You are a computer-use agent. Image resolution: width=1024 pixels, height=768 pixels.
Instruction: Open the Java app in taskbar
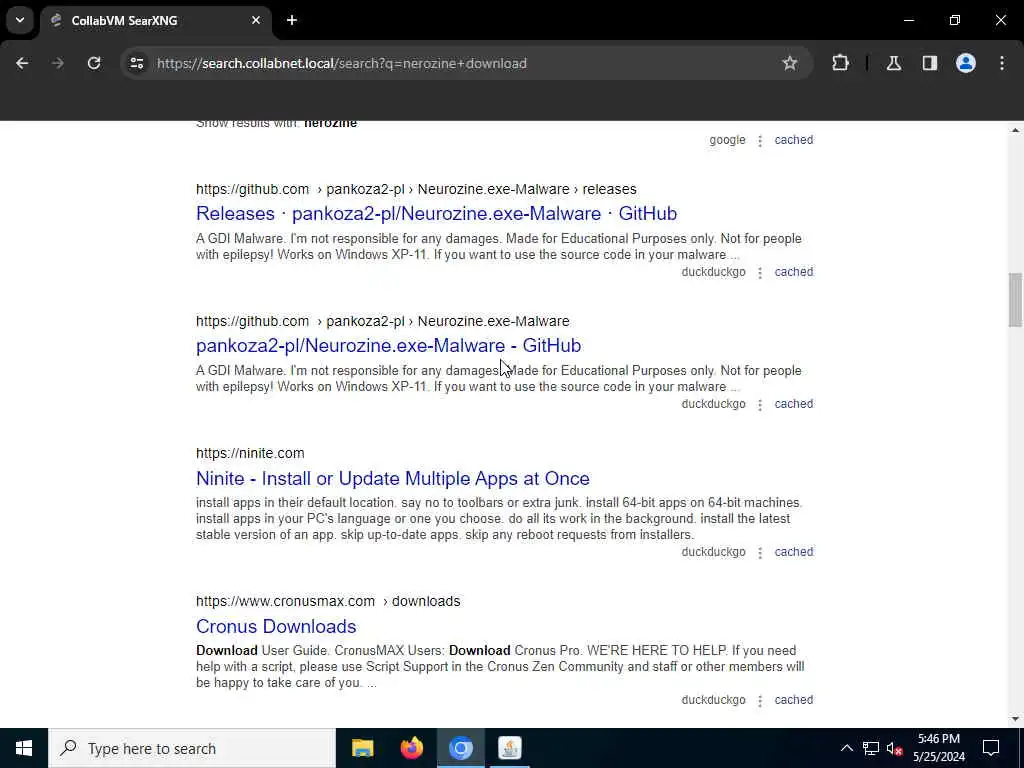pos(509,748)
